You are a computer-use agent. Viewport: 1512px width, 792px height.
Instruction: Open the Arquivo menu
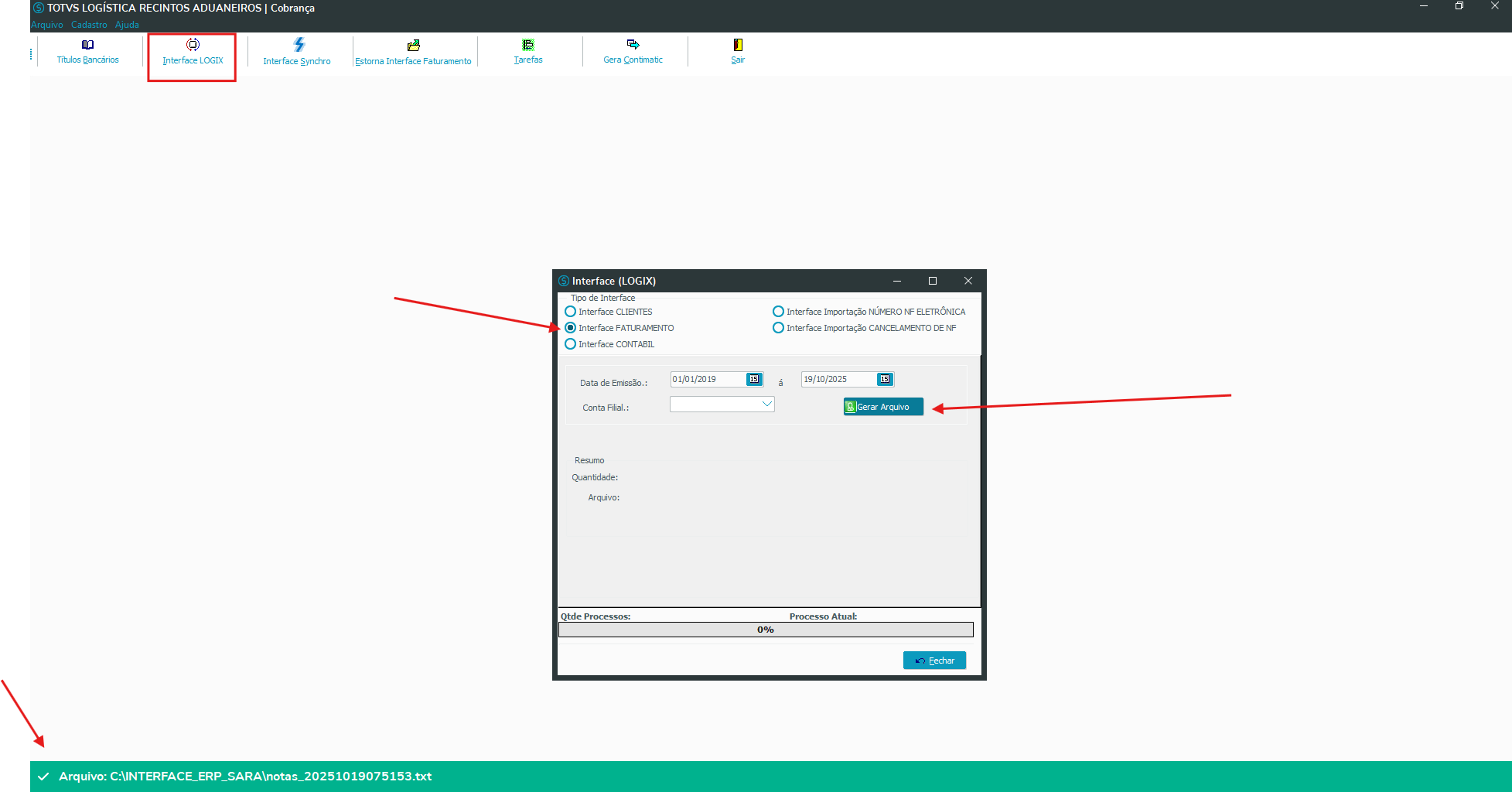(47, 25)
